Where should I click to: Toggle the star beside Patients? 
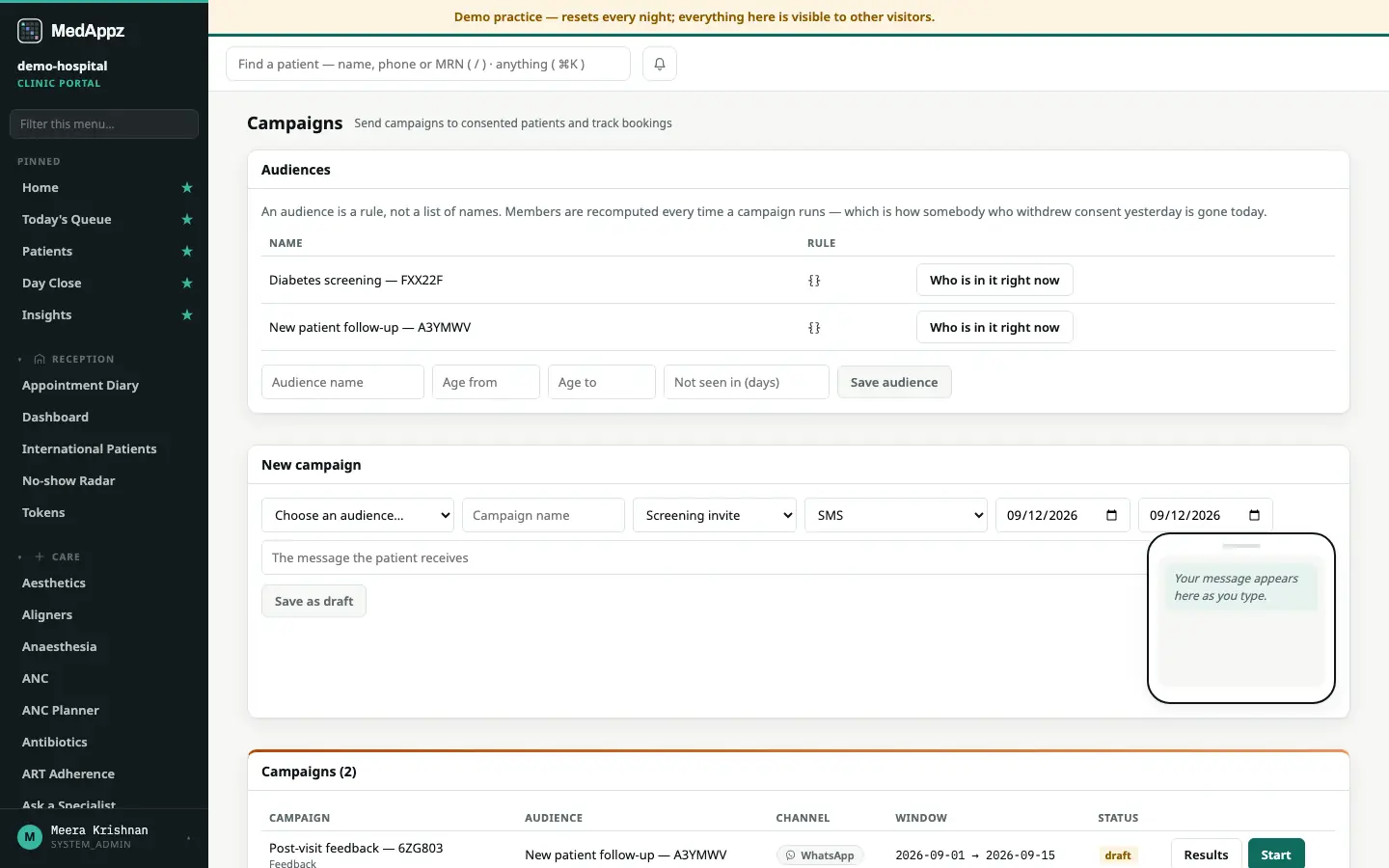[x=187, y=252]
